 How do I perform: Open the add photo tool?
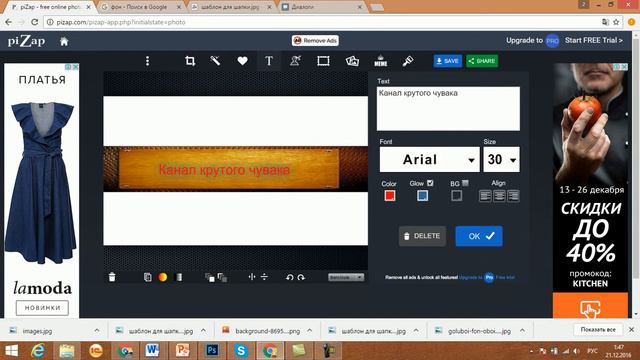(x=352, y=61)
